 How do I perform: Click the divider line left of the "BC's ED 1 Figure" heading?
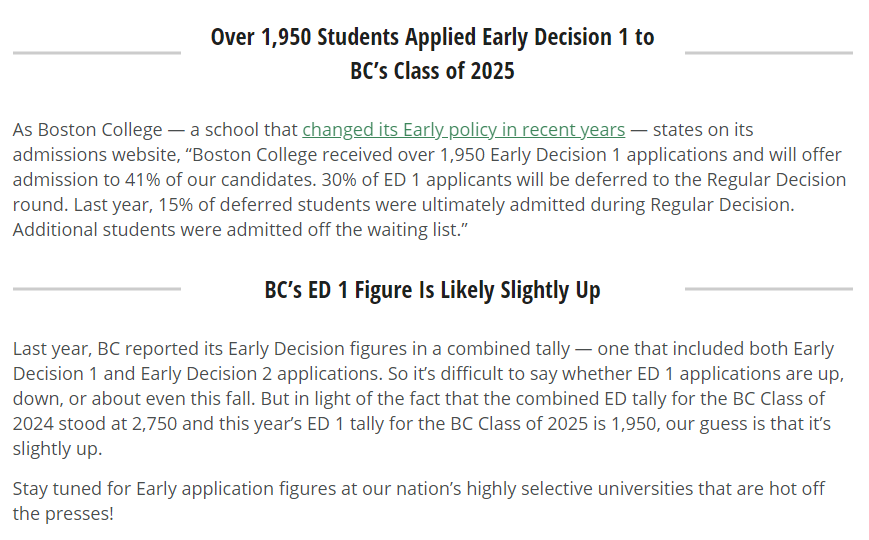pyautogui.click(x=97, y=289)
